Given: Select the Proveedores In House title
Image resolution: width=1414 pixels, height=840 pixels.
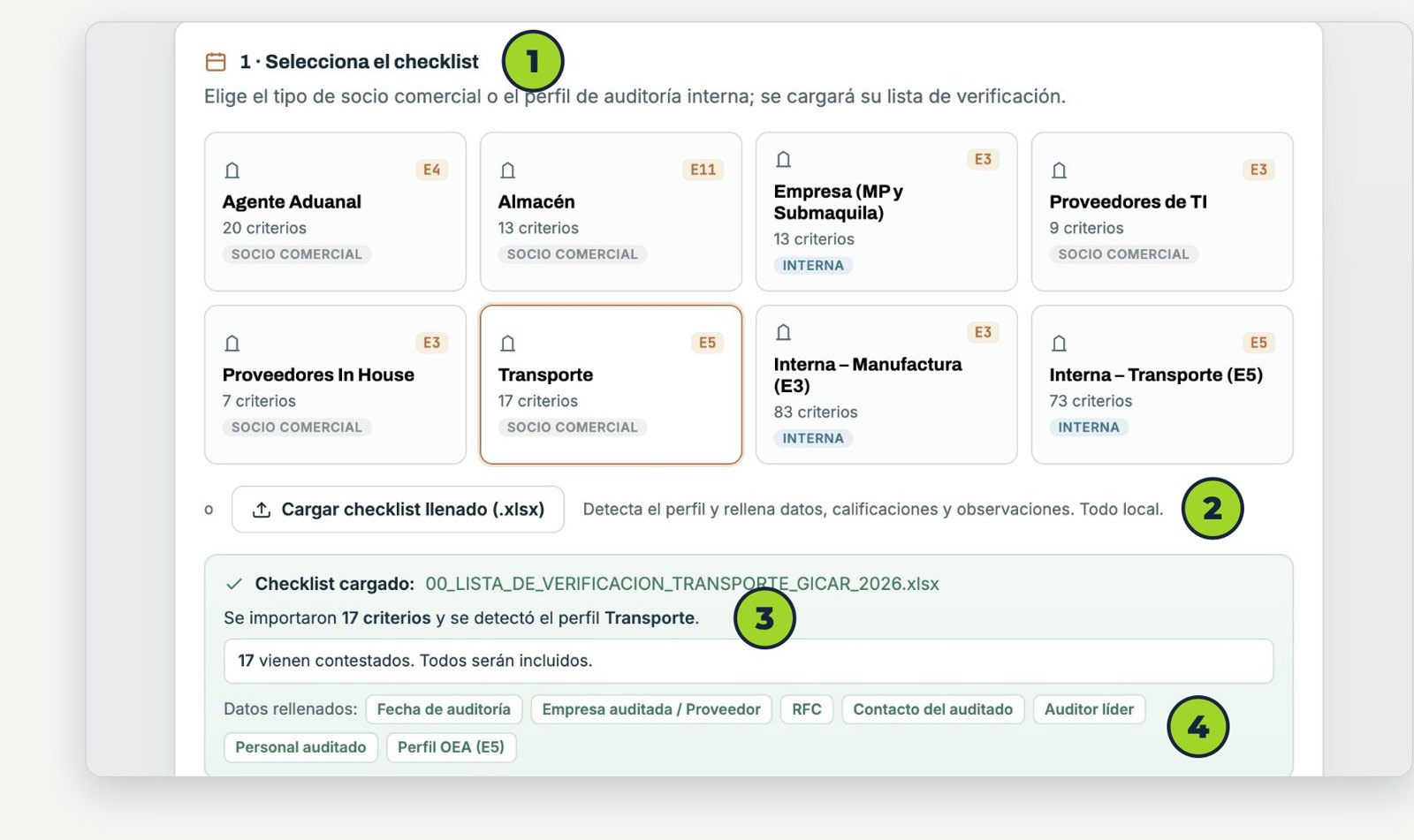Looking at the screenshot, I should pos(318,375).
